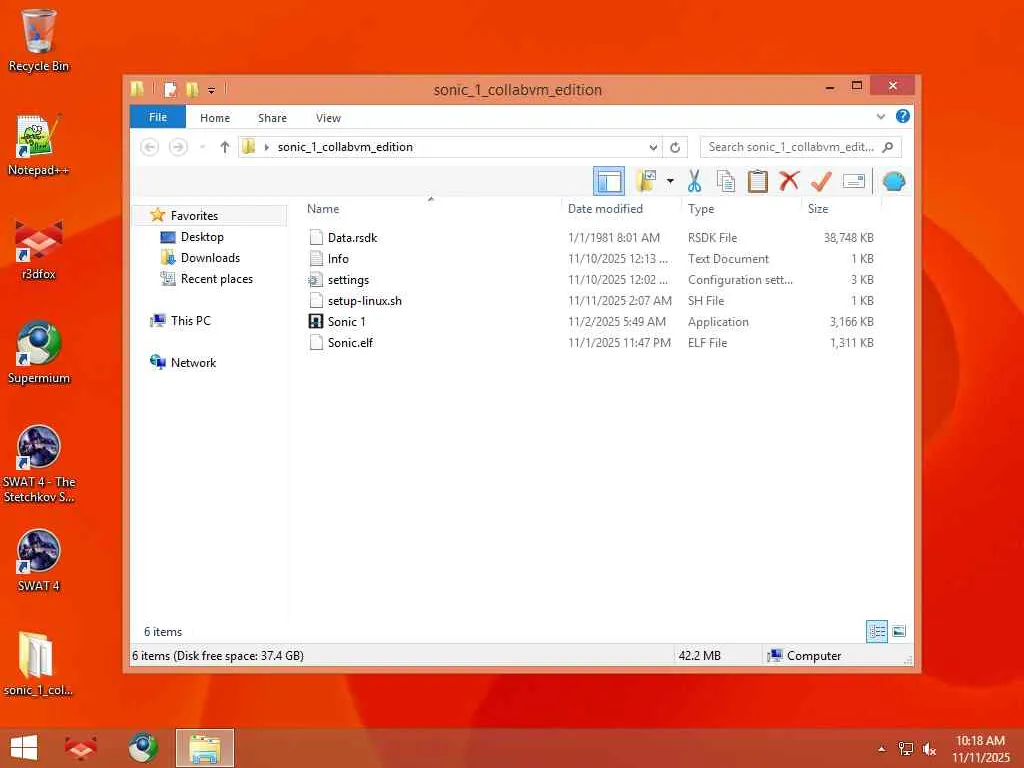This screenshot has width=1024, height=768.
Task: Open the blue Help question mark
Action: pos(903,116)
